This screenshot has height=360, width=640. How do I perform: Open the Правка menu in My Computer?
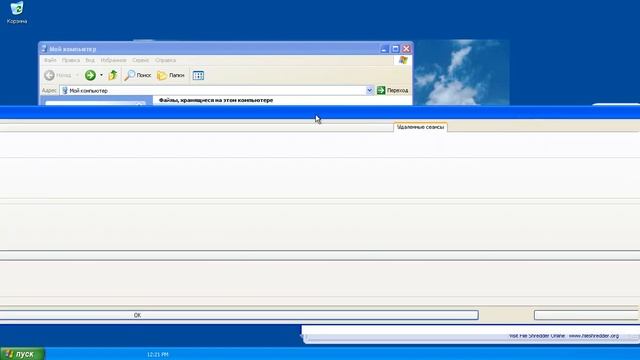tap(71, 60)
